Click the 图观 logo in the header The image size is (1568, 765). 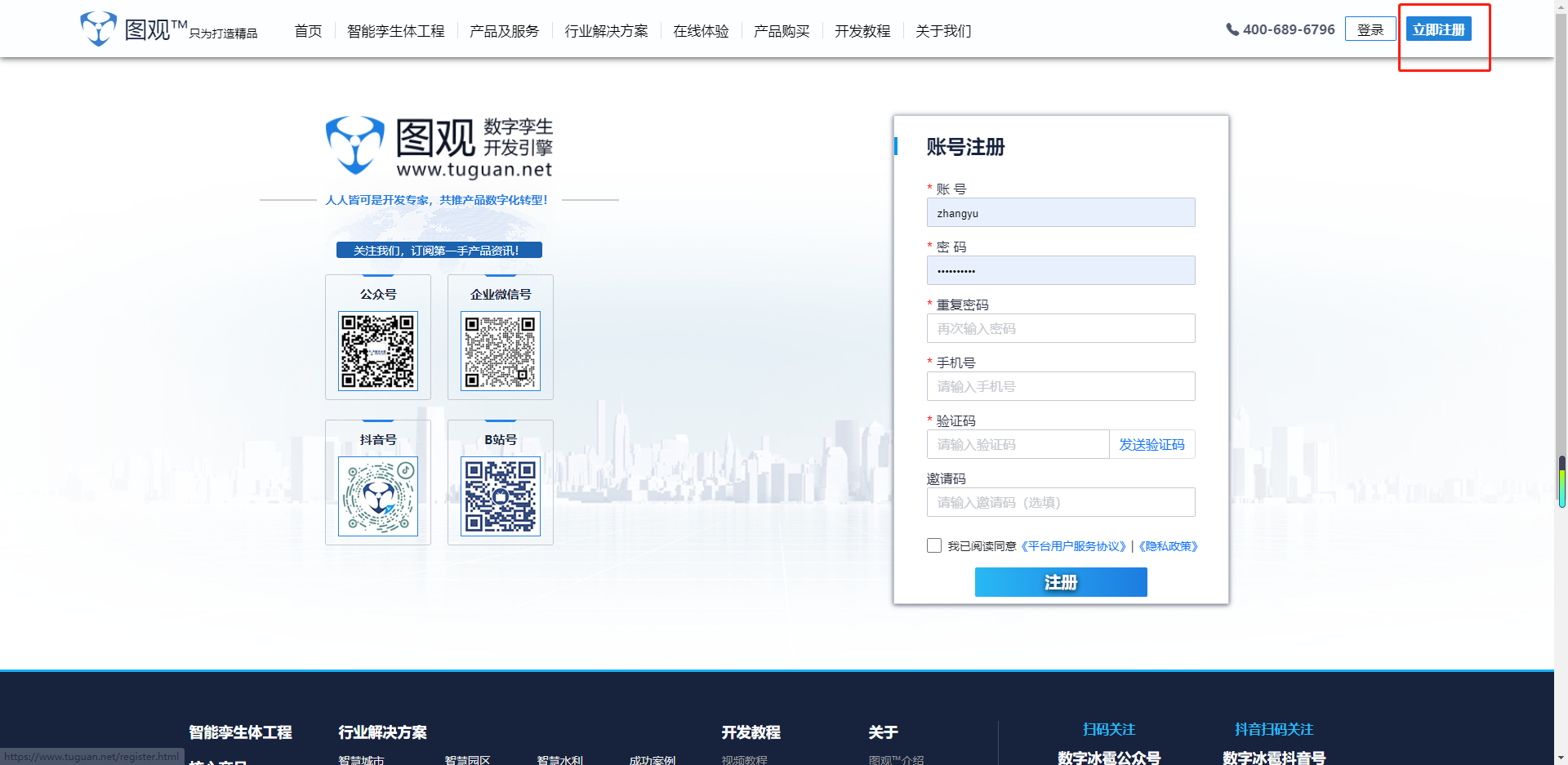(169, 29)
